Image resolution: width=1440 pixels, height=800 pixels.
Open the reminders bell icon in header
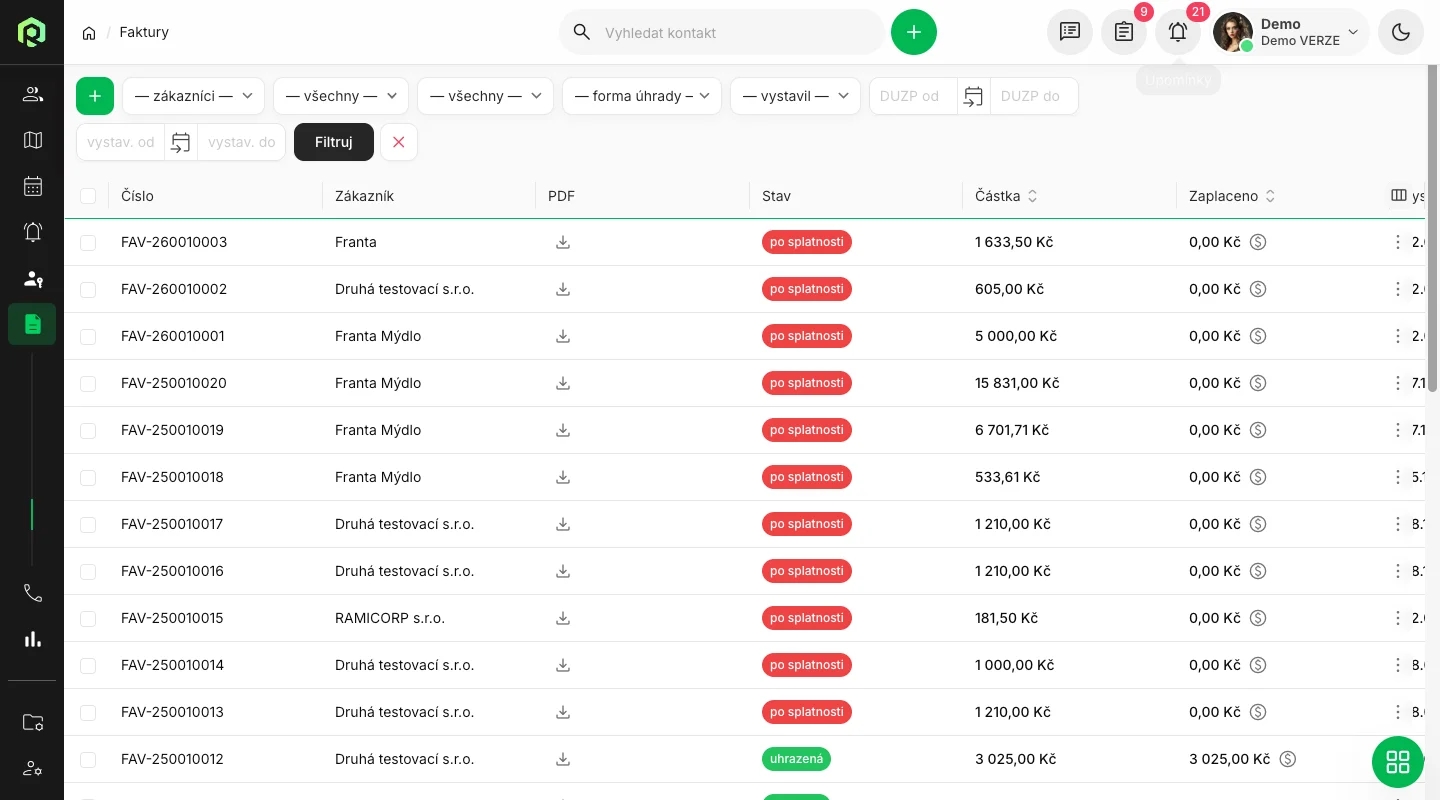pyautogui.click(x=1178, y=32)
